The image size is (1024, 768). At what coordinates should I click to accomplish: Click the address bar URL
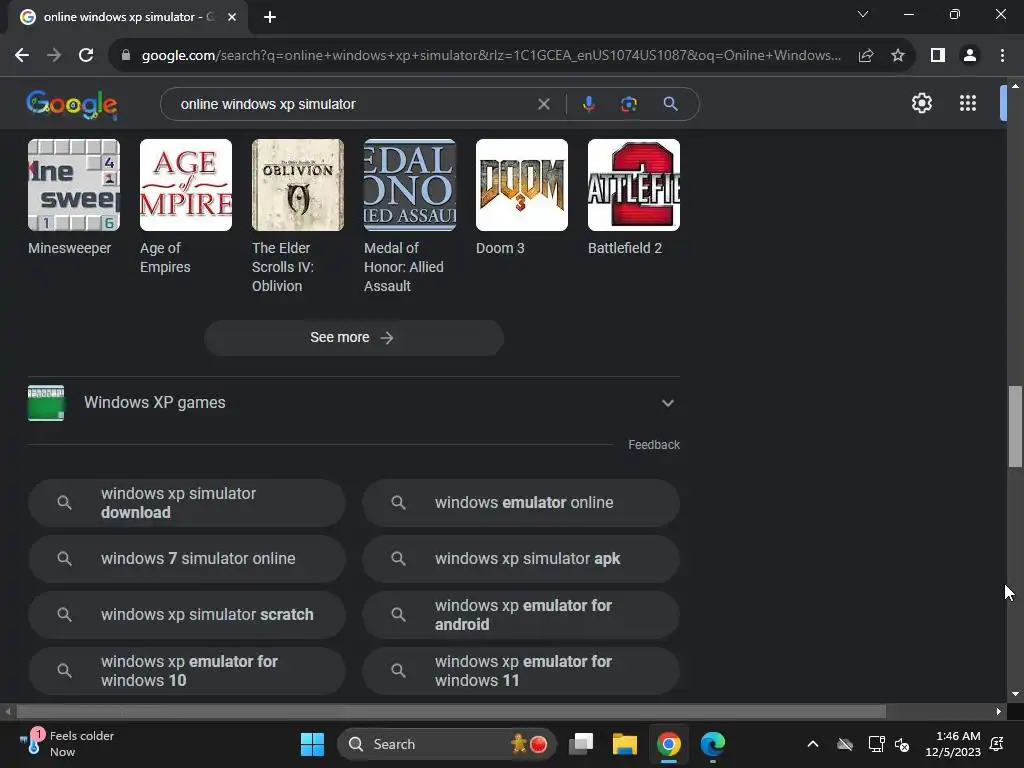pos(490,56)
